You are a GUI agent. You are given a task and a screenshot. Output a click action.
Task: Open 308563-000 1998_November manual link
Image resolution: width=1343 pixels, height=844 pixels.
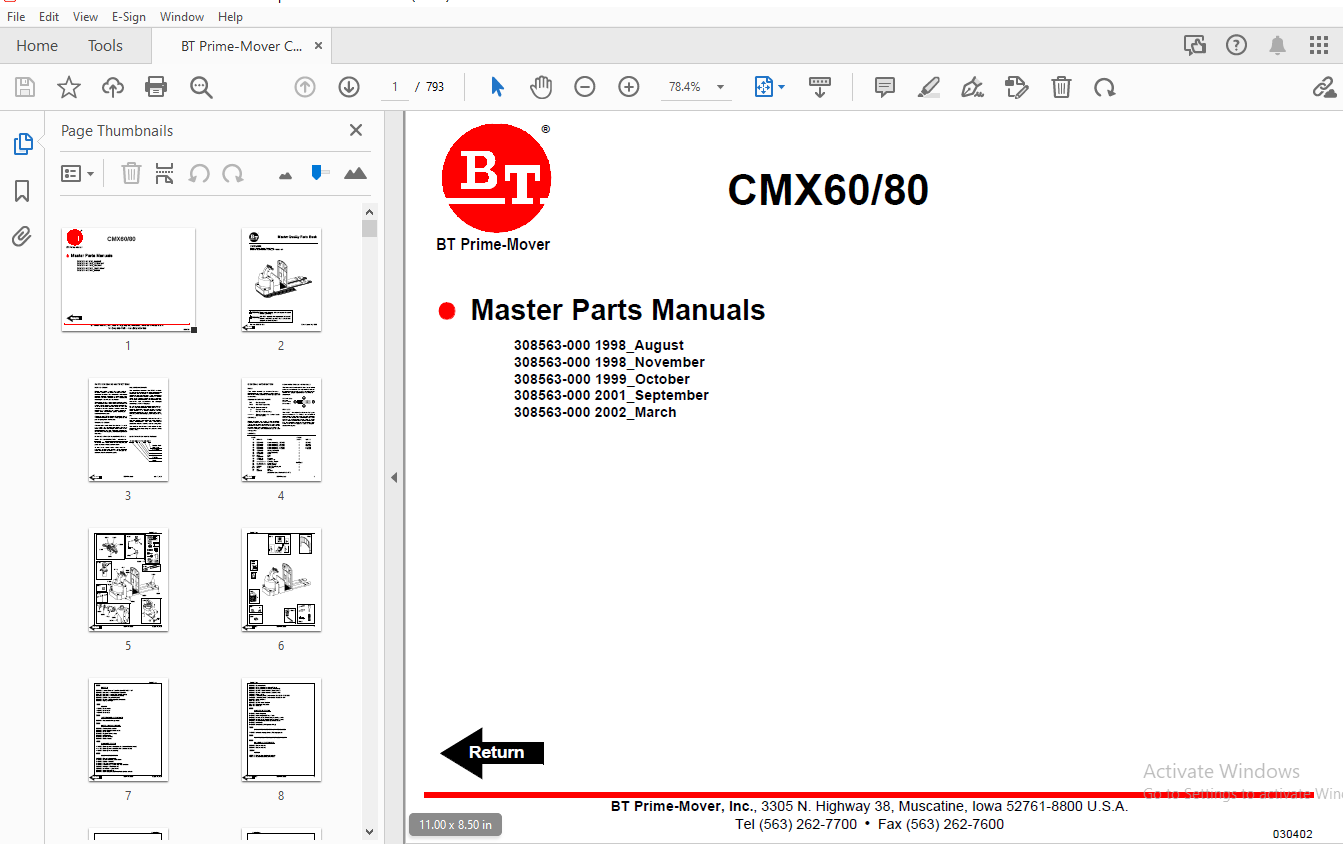(609, 362)
